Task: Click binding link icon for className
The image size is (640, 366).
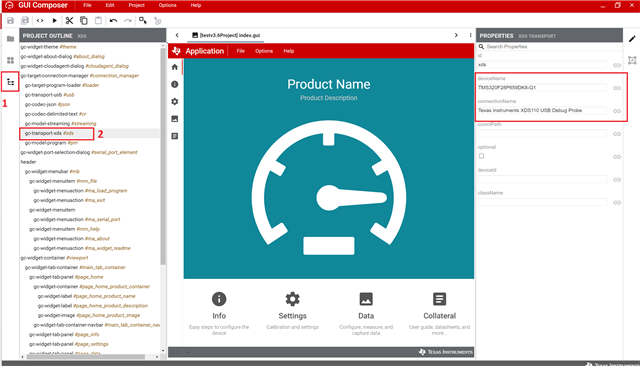Action: pyautogui.click(x=617, y=202)
